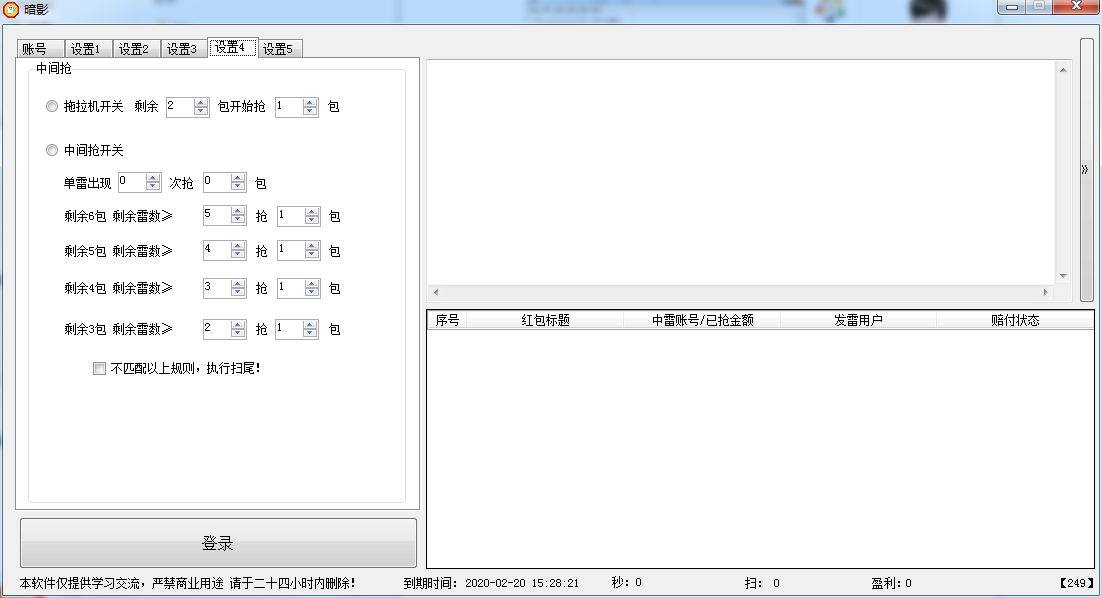Increase the 次抢 packet spinner
The image size is (1102, 598).
coord(238,178)
